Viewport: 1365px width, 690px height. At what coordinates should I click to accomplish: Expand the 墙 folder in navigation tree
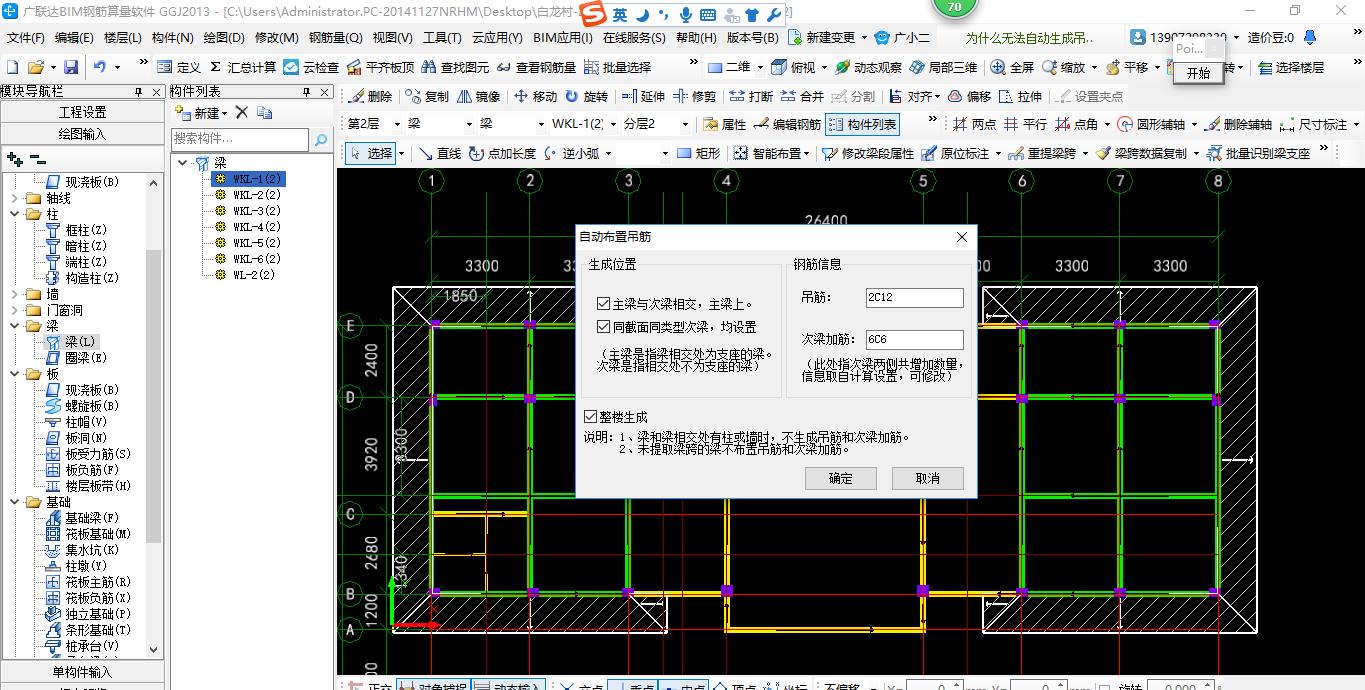coord(15,294)
